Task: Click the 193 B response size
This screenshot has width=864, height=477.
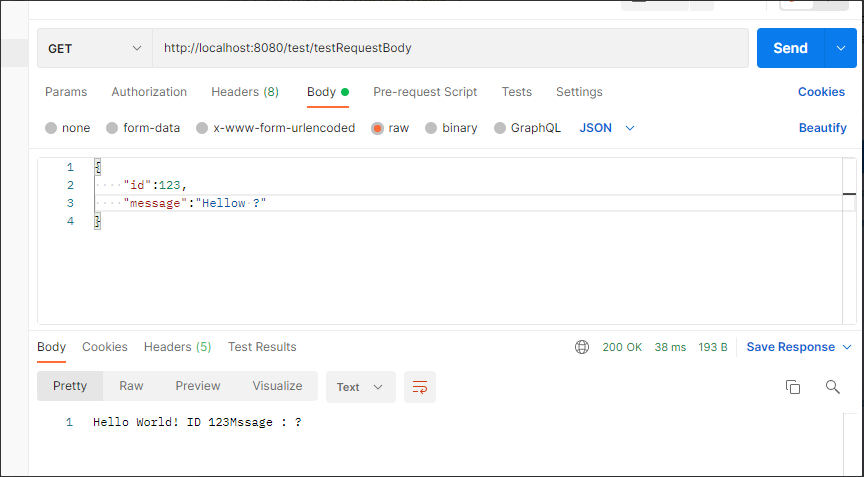Action: coord(712,347)
